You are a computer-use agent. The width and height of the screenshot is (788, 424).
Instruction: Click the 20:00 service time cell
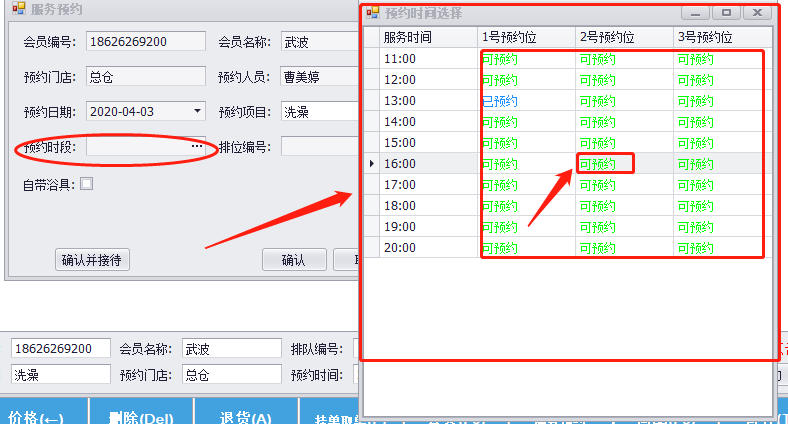pos(428,248)
